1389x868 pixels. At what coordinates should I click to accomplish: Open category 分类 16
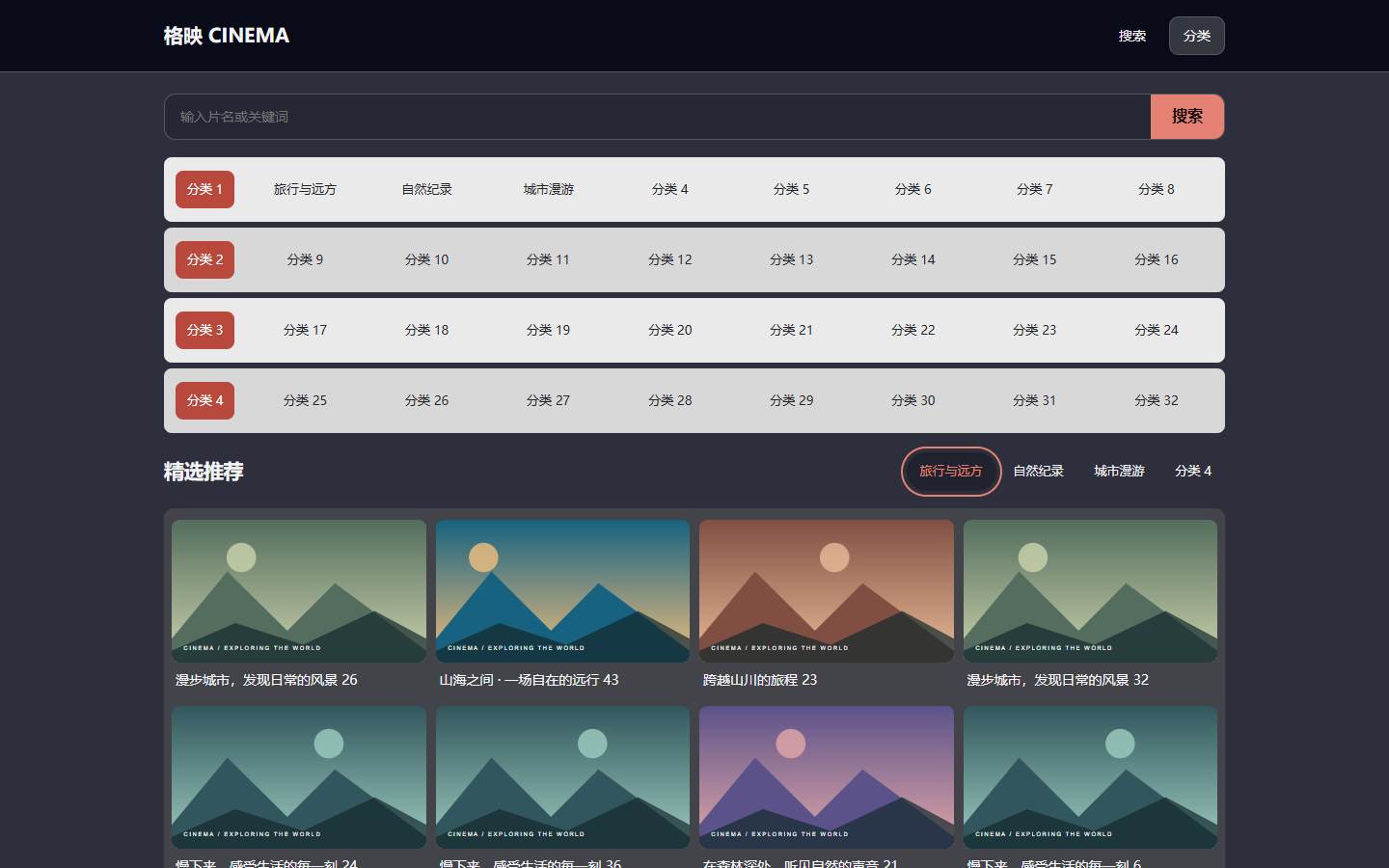(1157, 259)
